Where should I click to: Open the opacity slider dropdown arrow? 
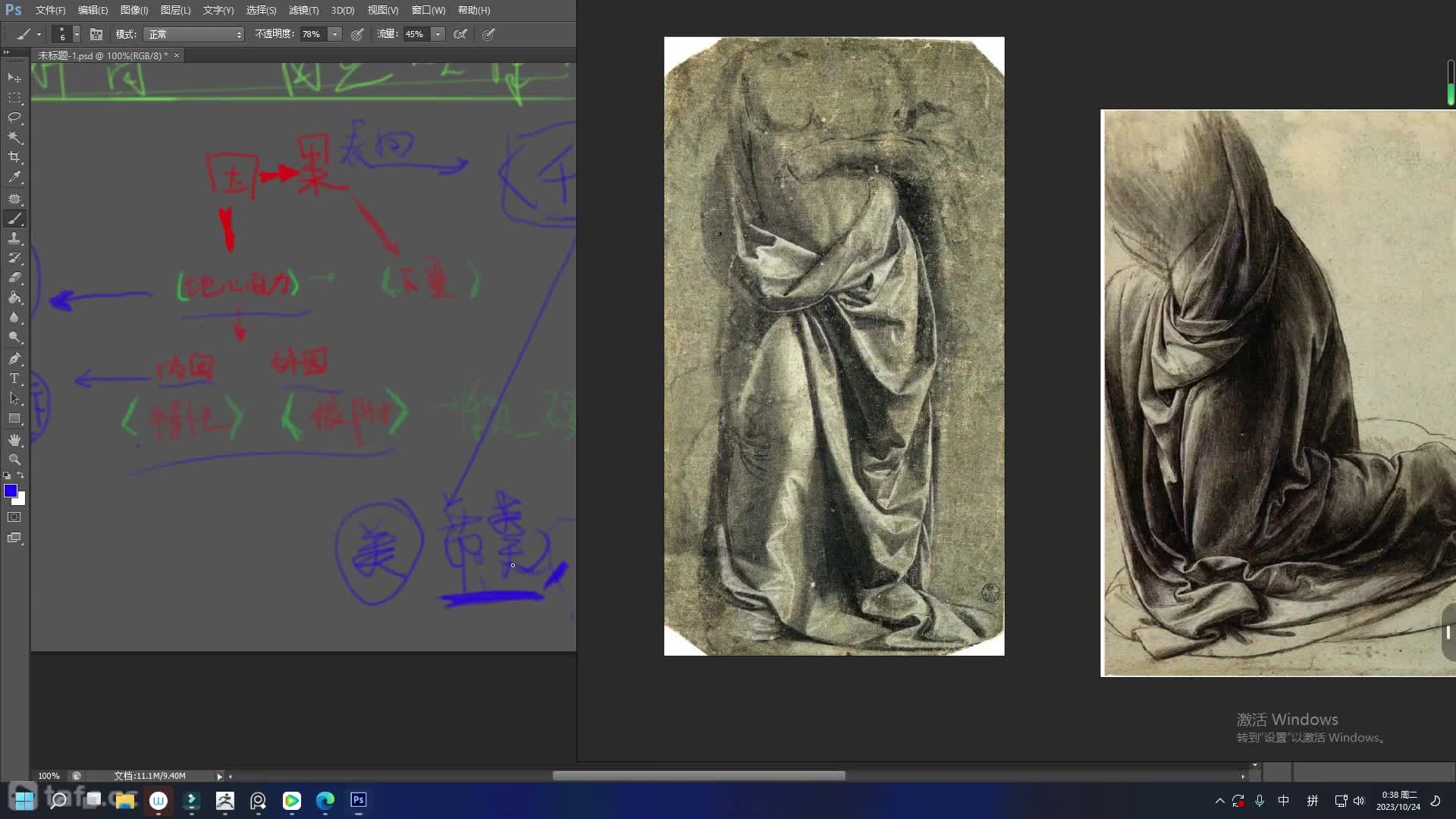point(334,34)
